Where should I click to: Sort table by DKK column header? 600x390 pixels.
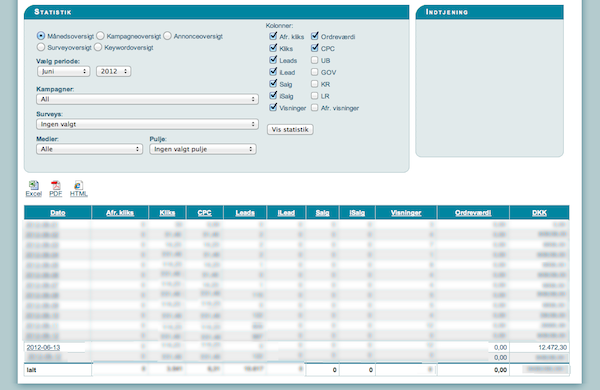(x=539, y=213)
